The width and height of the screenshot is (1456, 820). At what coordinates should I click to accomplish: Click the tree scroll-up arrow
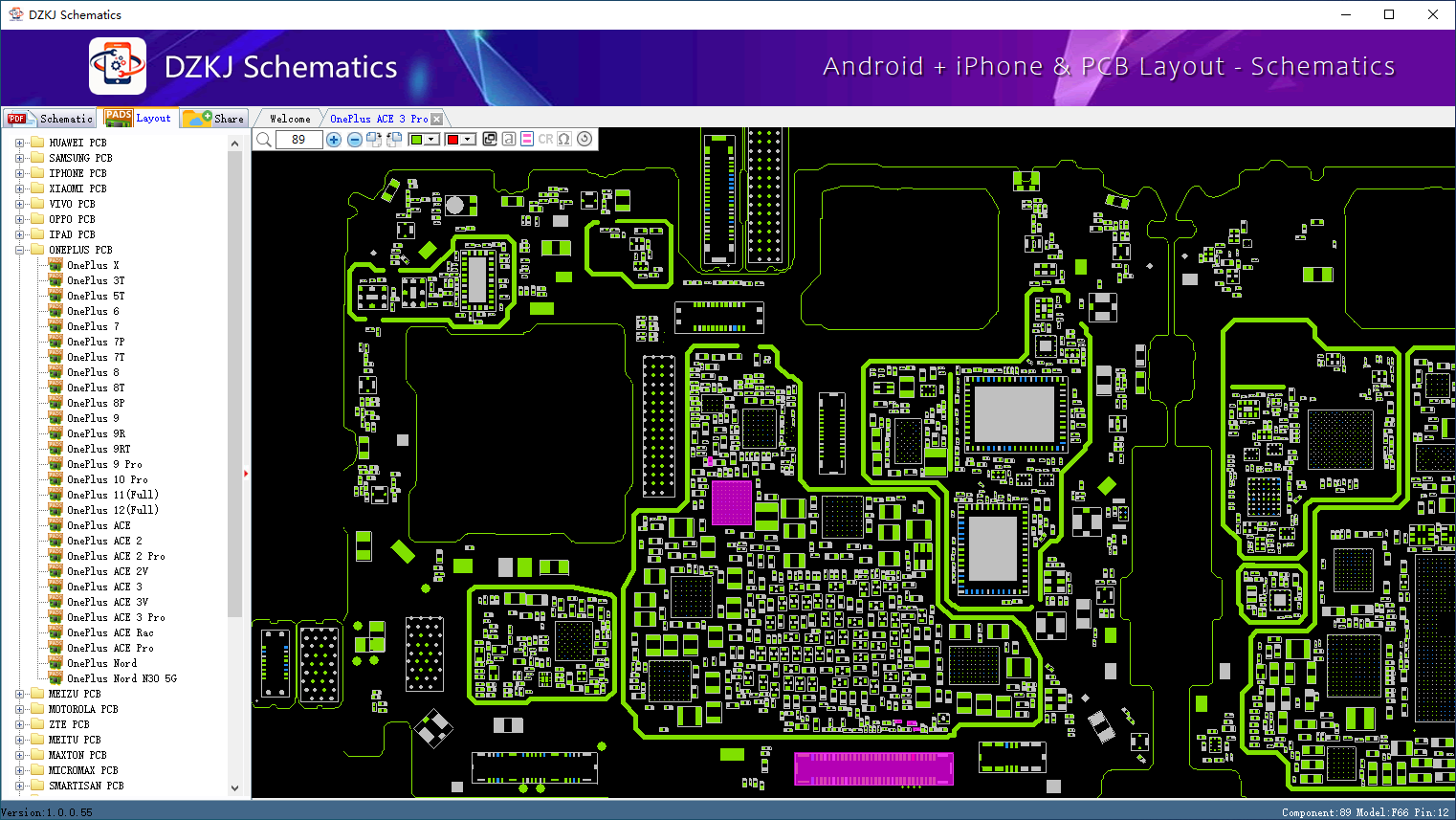click(234, 144)
